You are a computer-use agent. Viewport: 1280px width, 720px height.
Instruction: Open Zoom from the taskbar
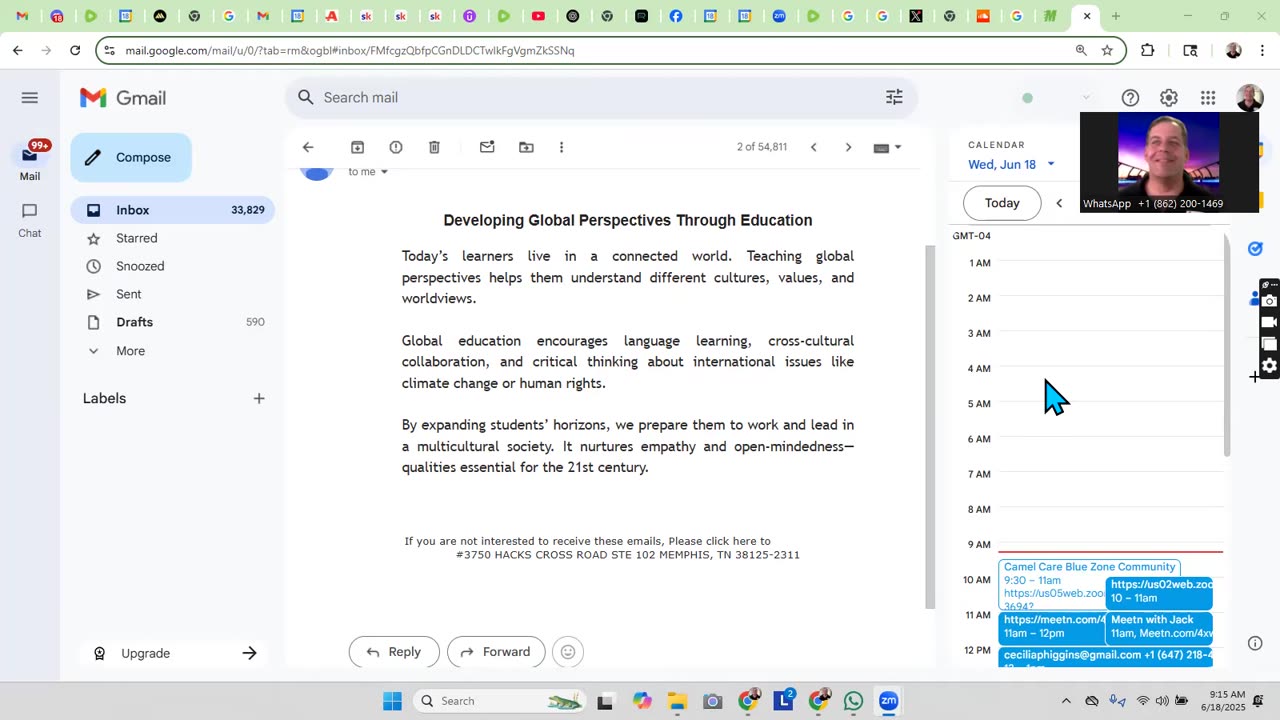tap(888, 701)
